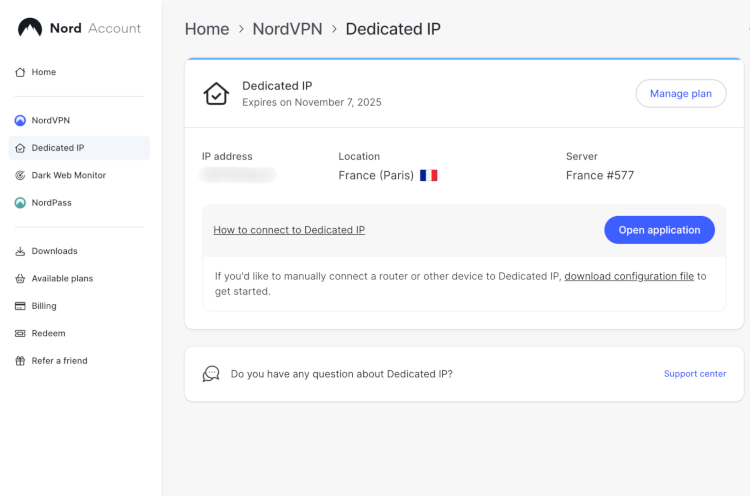Click the France flag icon
The width and height of the screenshot is (750, 496).
[x=429, y=176]
